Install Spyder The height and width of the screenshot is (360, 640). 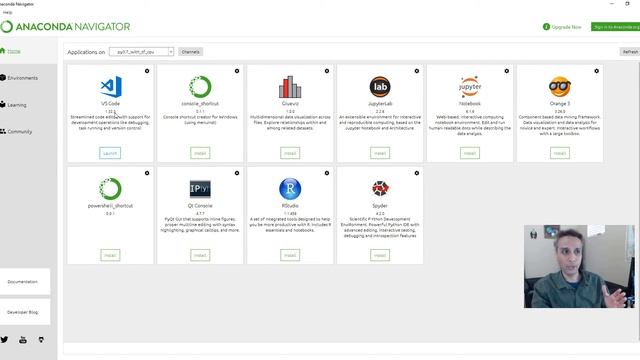[x=380, y=255]
